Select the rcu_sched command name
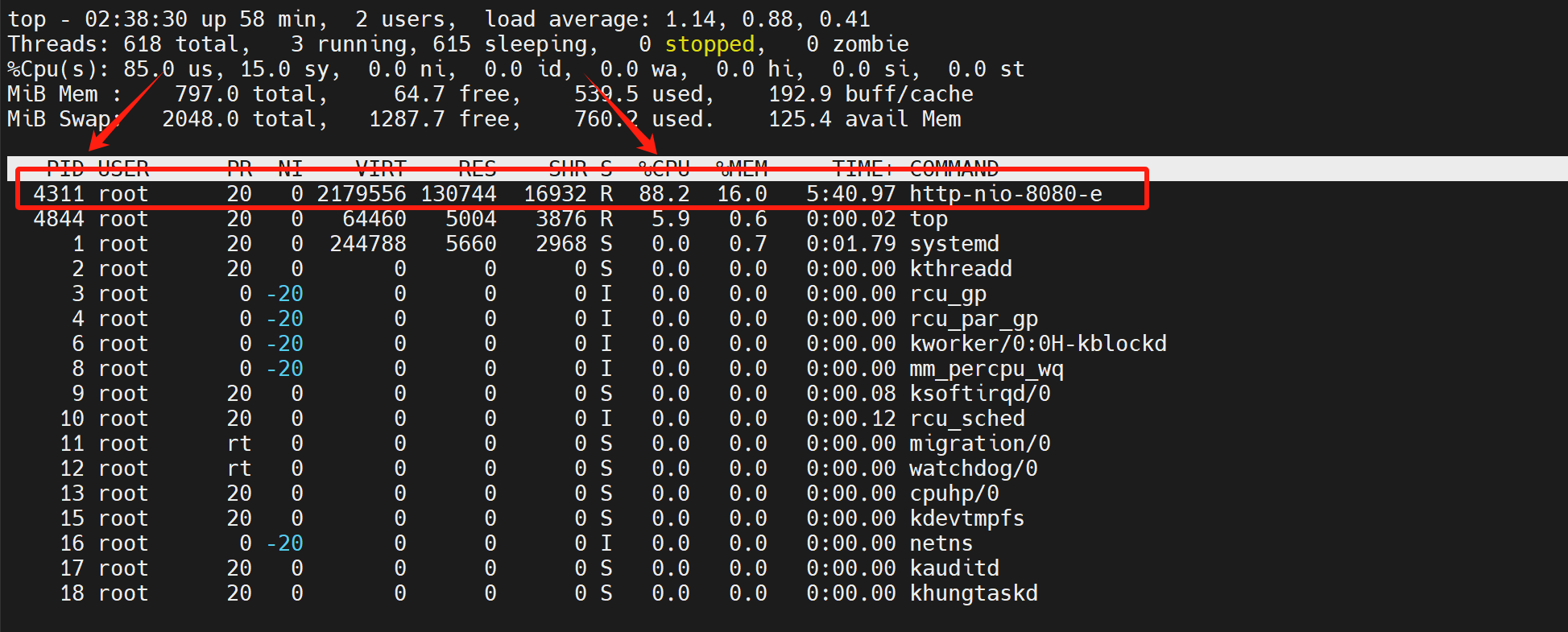The height and width of the screenshot is (632, 1568). pos(967,419)
